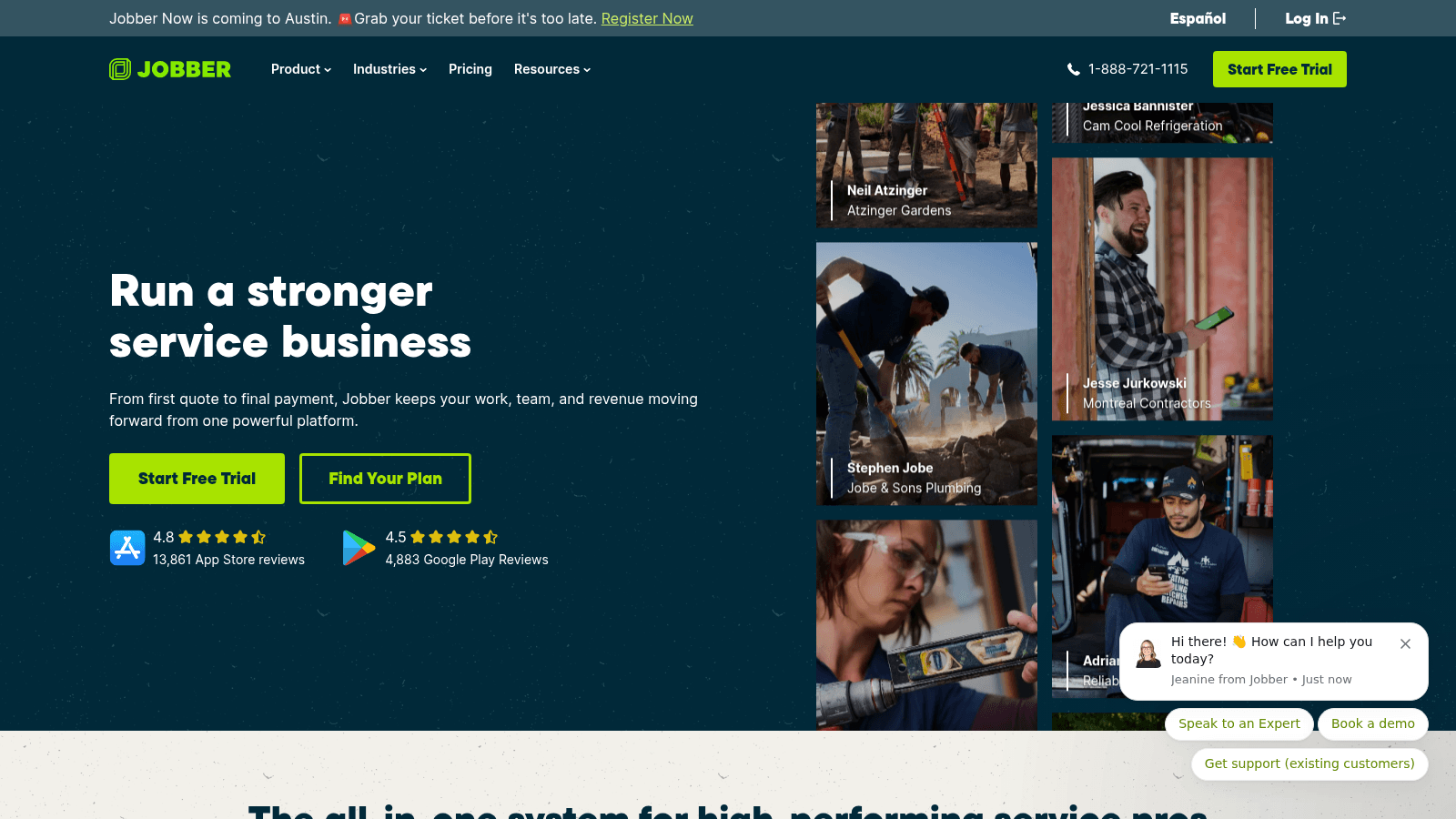
Task: Open the Pricing page
Action: [x=470, y=69]
